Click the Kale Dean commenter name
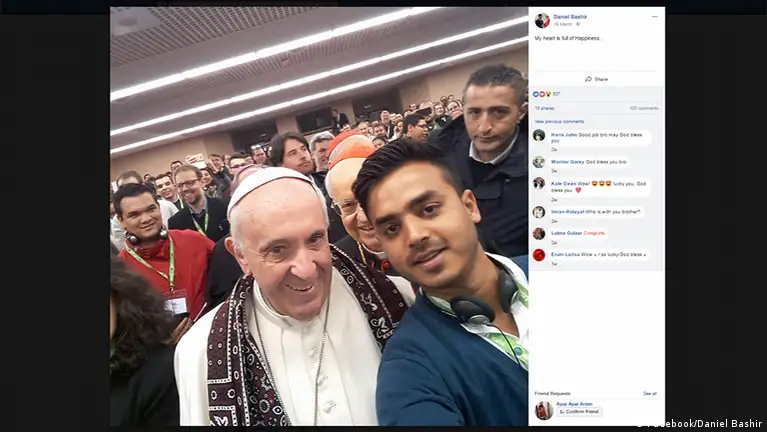 coord(564,183)
